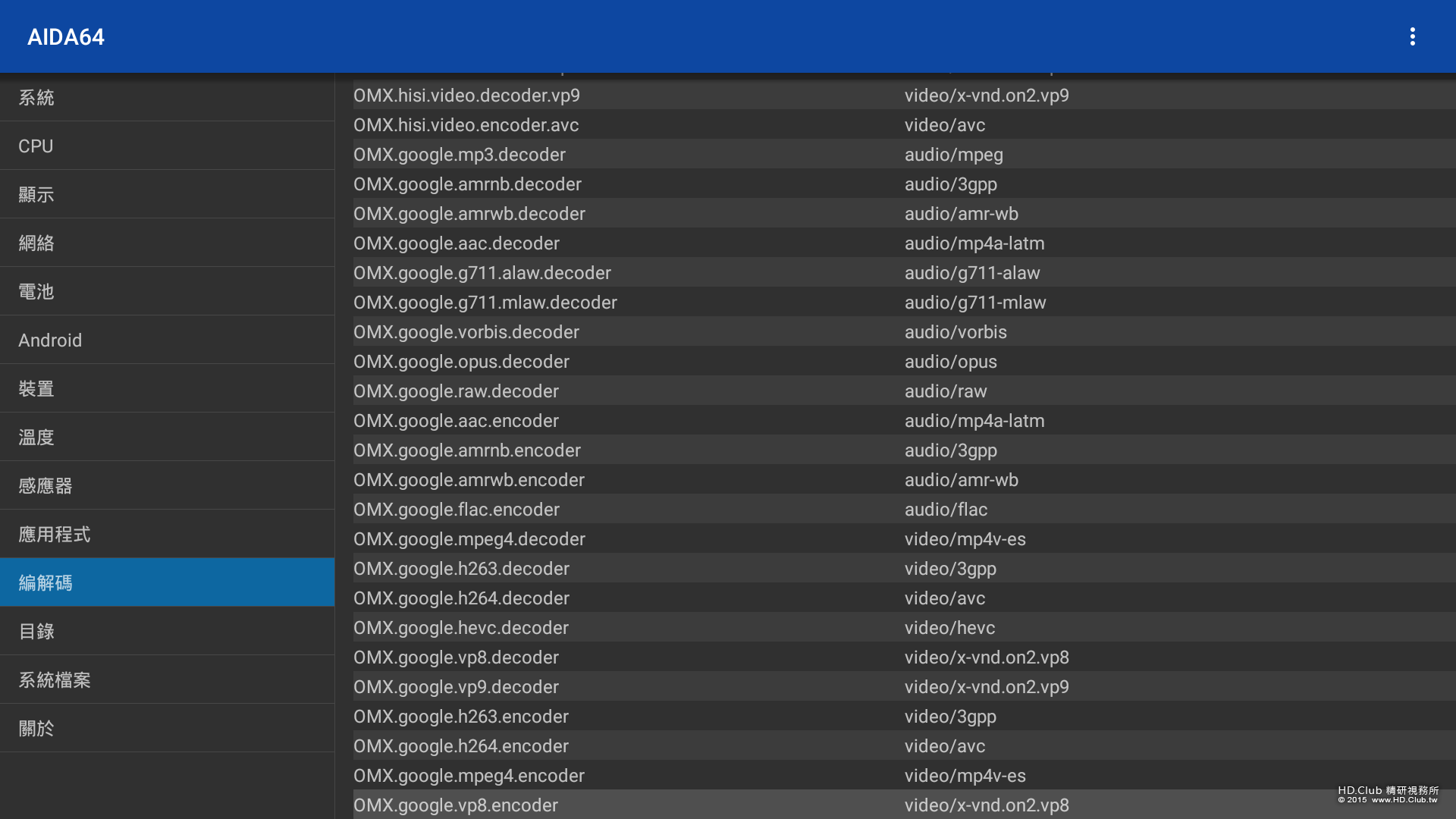Screen dimensions: 1456x819
Task: Open the three-dot overflow menu
Action: tap(1412, 36)
